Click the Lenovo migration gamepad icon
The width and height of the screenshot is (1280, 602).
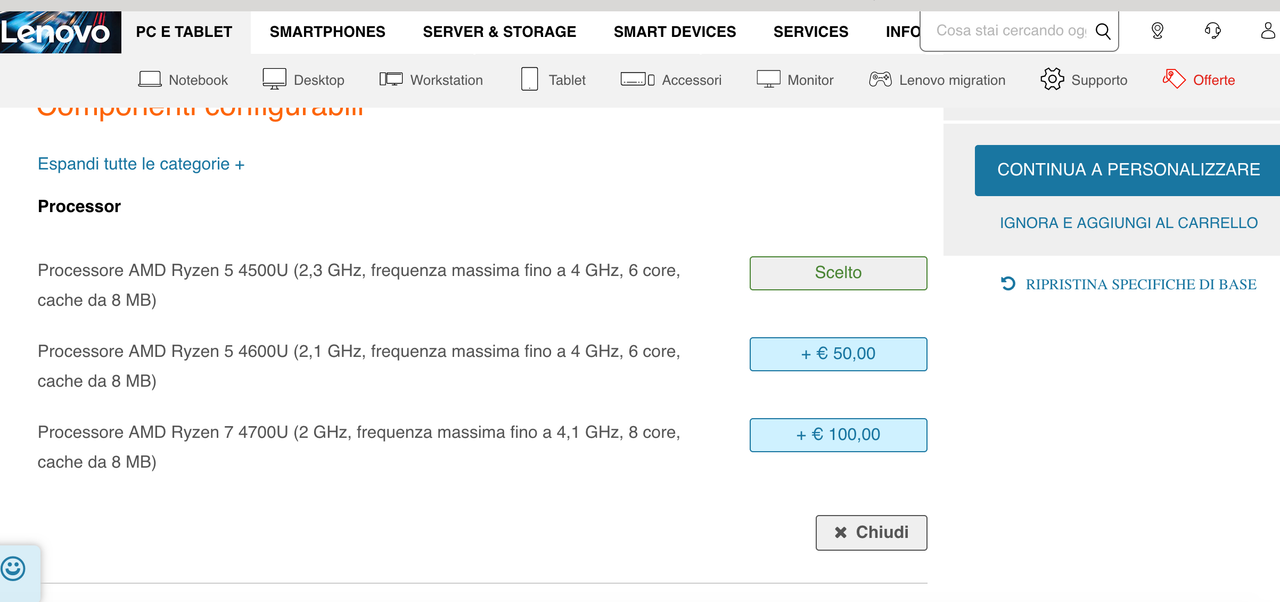[x=880, y=79]
